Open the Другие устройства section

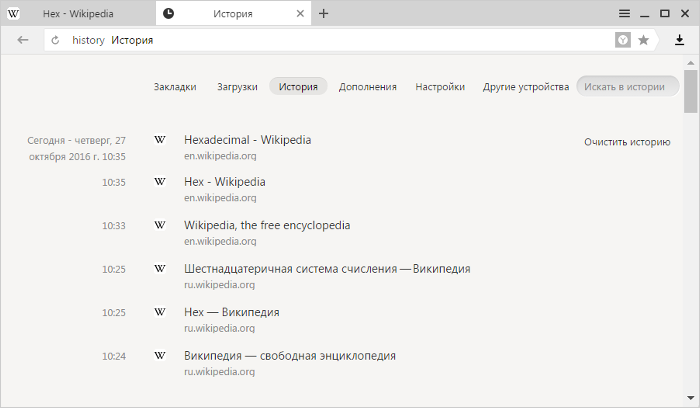click(526, 87)
